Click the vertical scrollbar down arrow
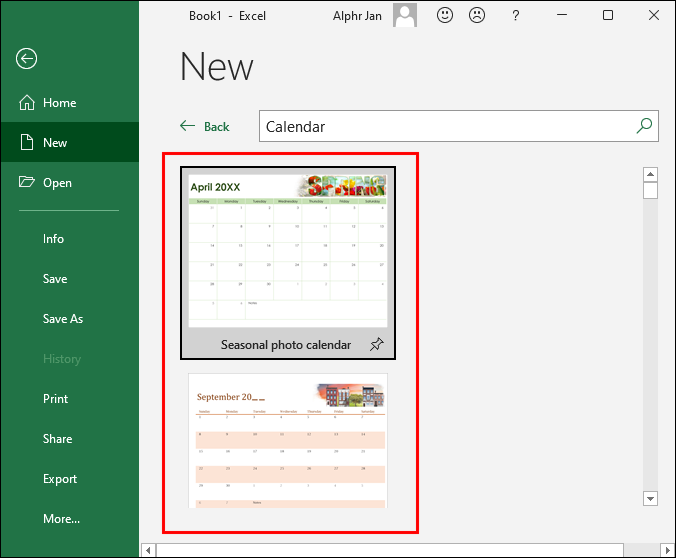The width and height of the screenshot is (676, 558). coord(650,498)
